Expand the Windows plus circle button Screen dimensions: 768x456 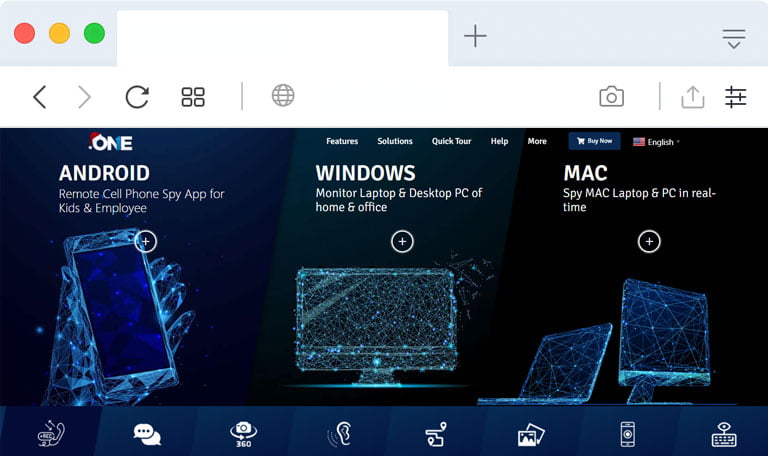pos(402,241)
